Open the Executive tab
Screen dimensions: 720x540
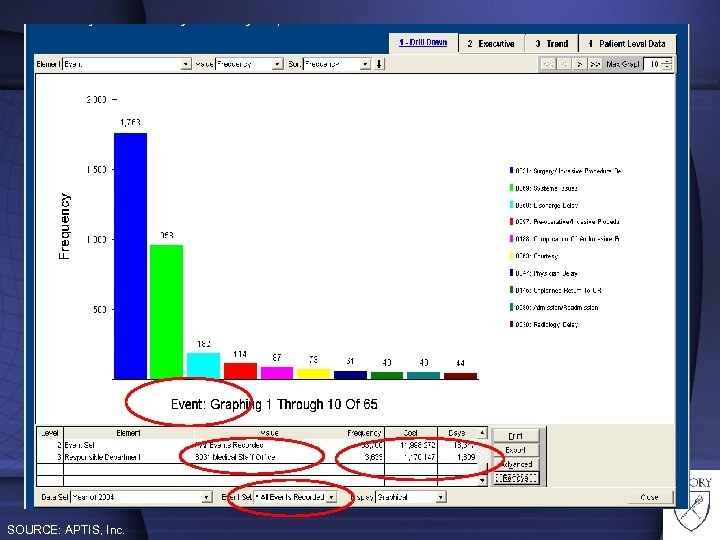click(x=491, y=44)
